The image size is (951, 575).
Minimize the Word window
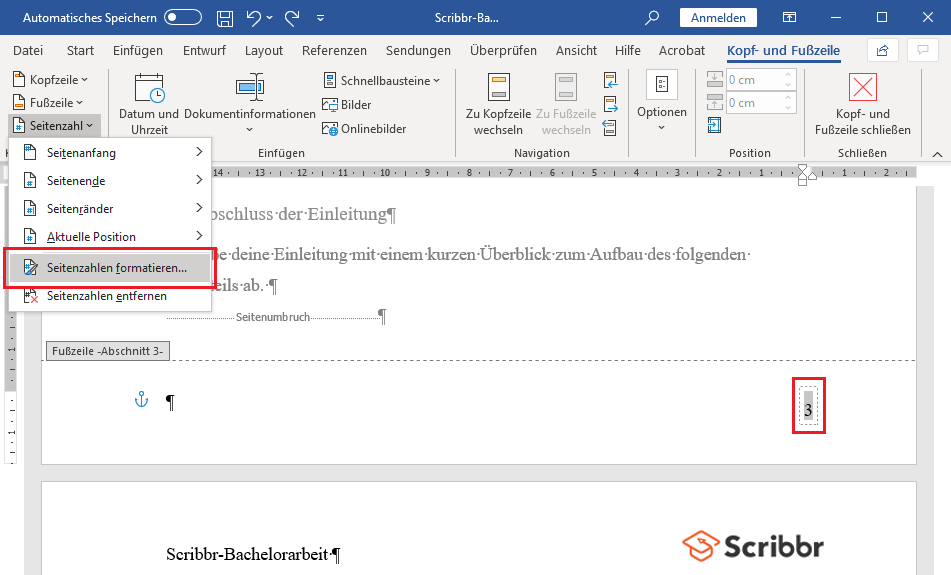(836, 18)
